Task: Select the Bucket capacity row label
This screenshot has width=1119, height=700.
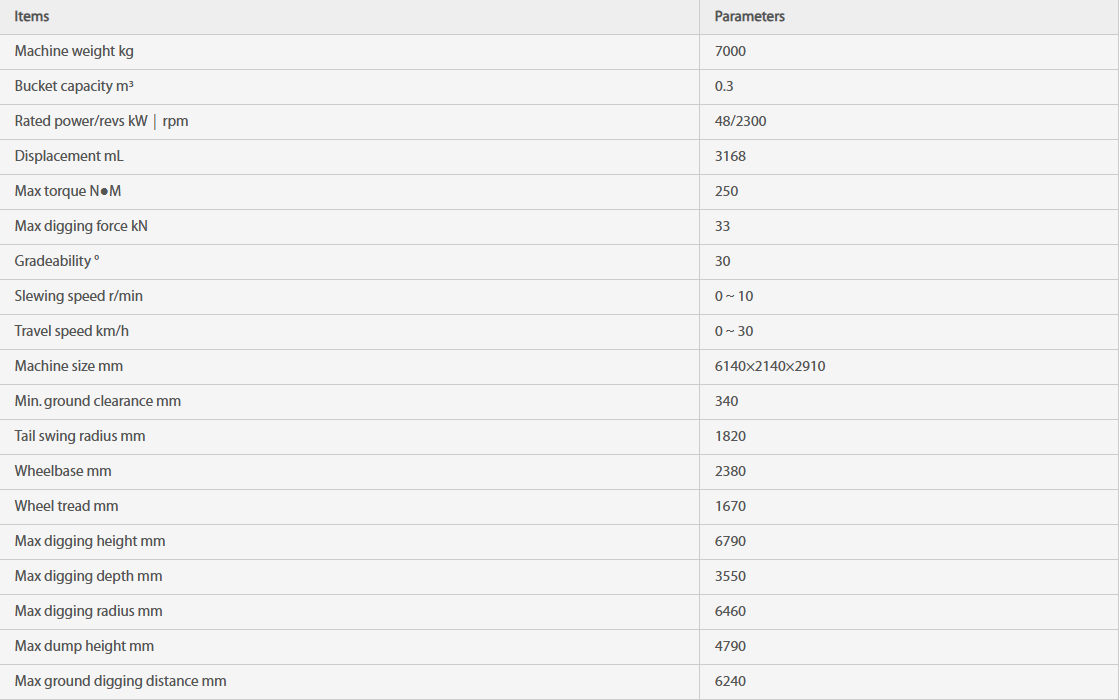Action: pyautogui.click(x=74, y=86)
